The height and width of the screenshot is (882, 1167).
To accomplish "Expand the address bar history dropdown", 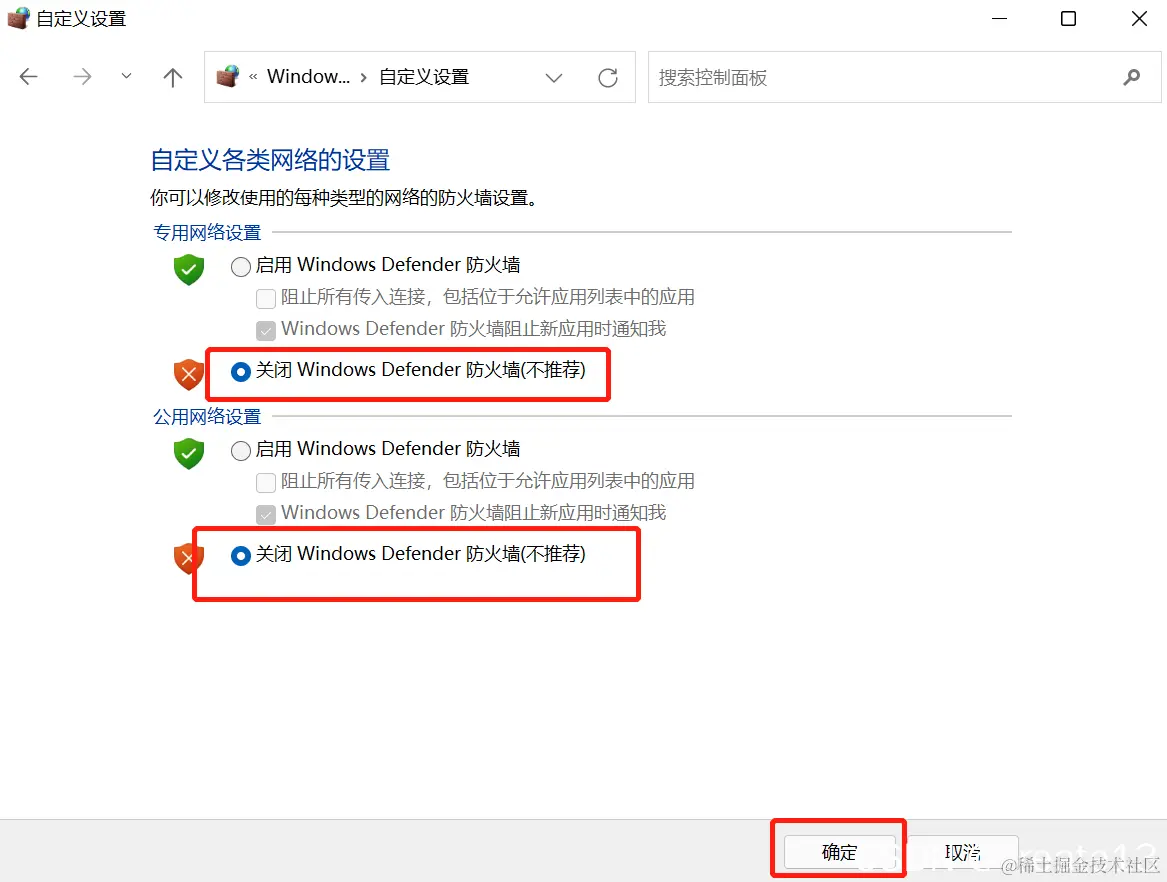I will (x=554, y=77).
